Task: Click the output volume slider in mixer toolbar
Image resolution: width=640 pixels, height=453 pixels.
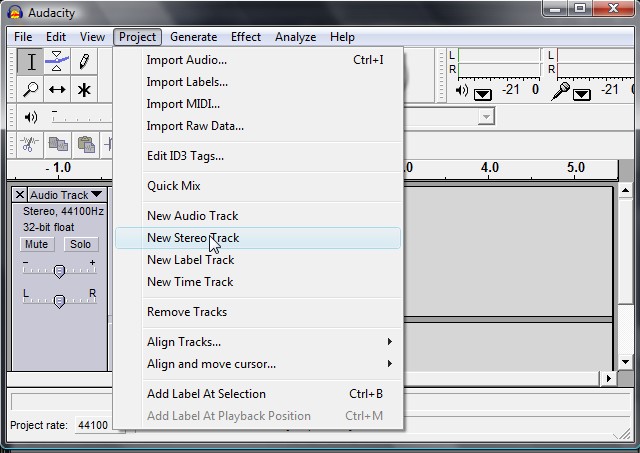Action: [81, 118]
